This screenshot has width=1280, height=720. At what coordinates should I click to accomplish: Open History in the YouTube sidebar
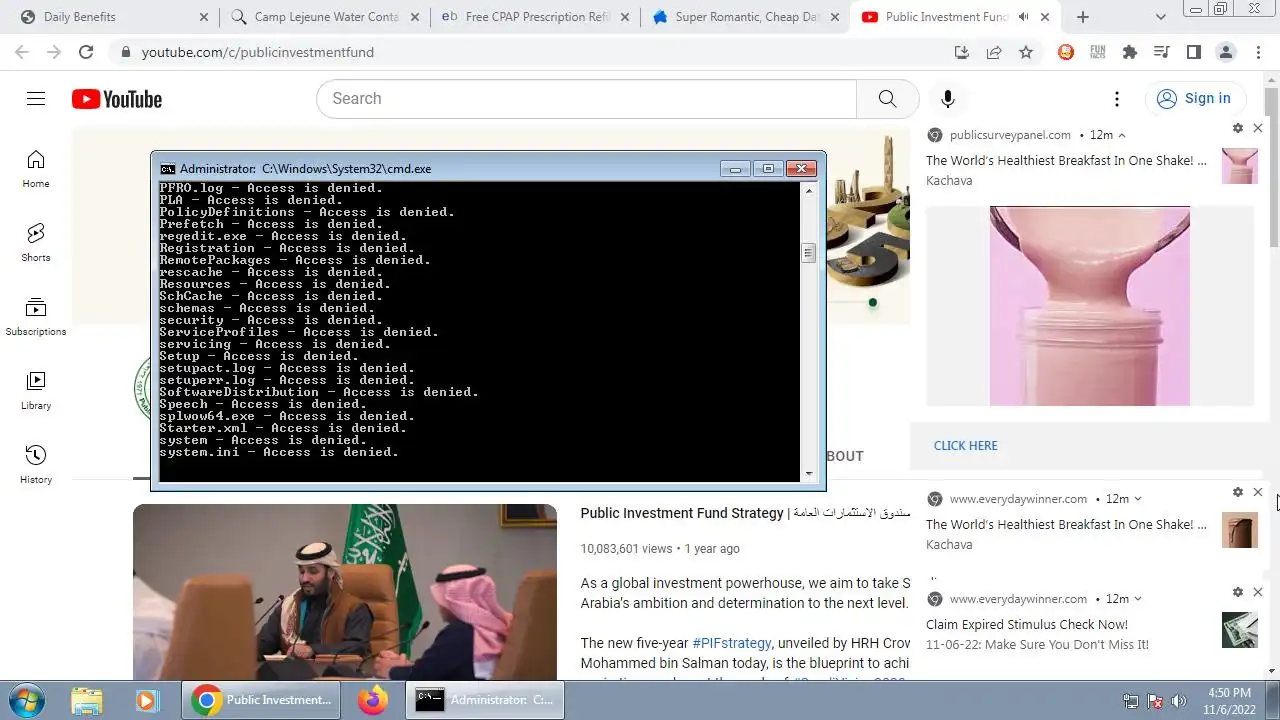click(36, 464)
